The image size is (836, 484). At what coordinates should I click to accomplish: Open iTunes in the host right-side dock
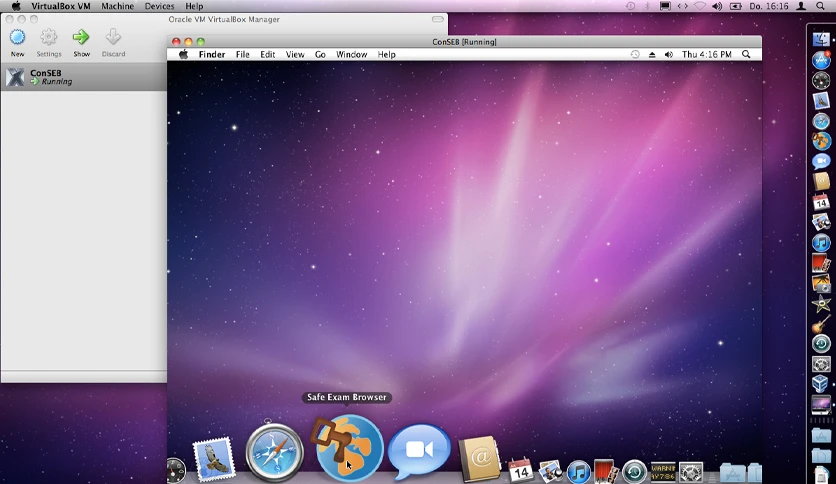pyautogui.click(x=821, y=243)
